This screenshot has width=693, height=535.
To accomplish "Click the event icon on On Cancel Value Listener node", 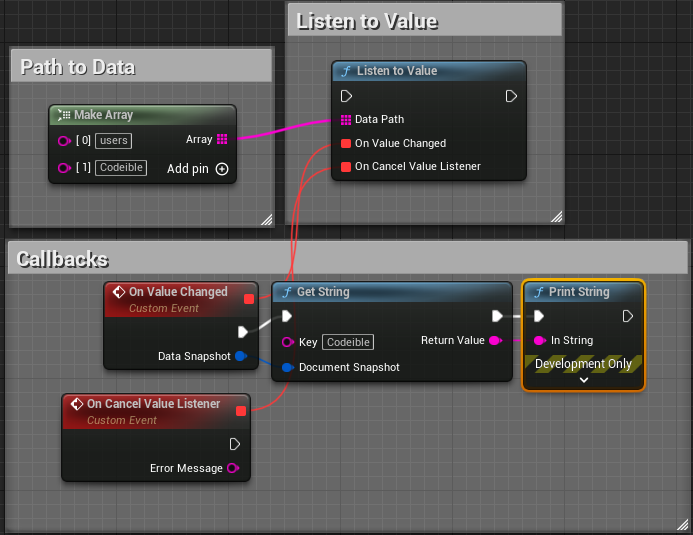I will click(x=76, y=404).
